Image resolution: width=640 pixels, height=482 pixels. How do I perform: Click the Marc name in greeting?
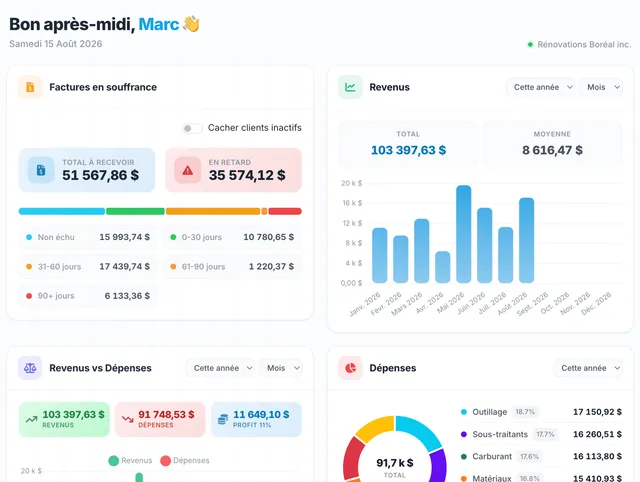tap(159, 24)
